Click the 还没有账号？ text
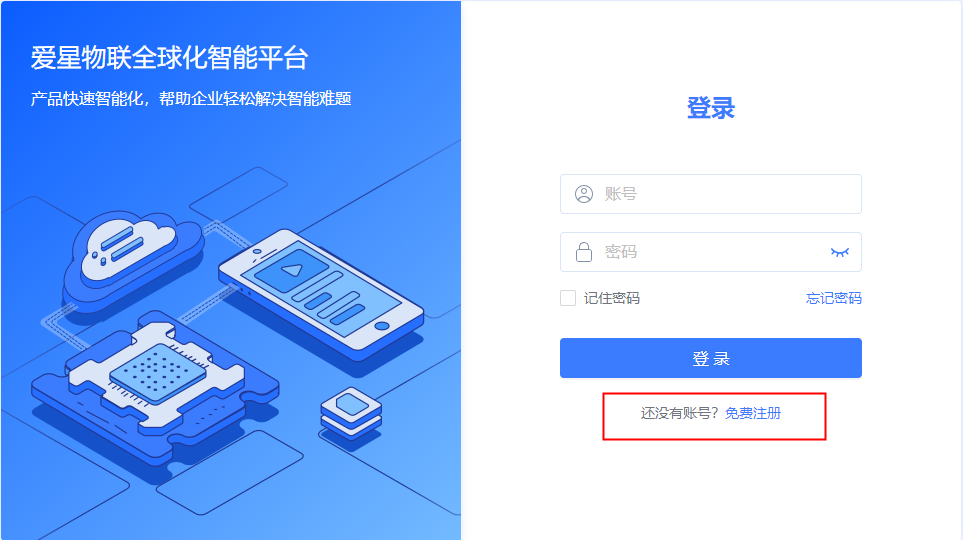 pos(680,413)
